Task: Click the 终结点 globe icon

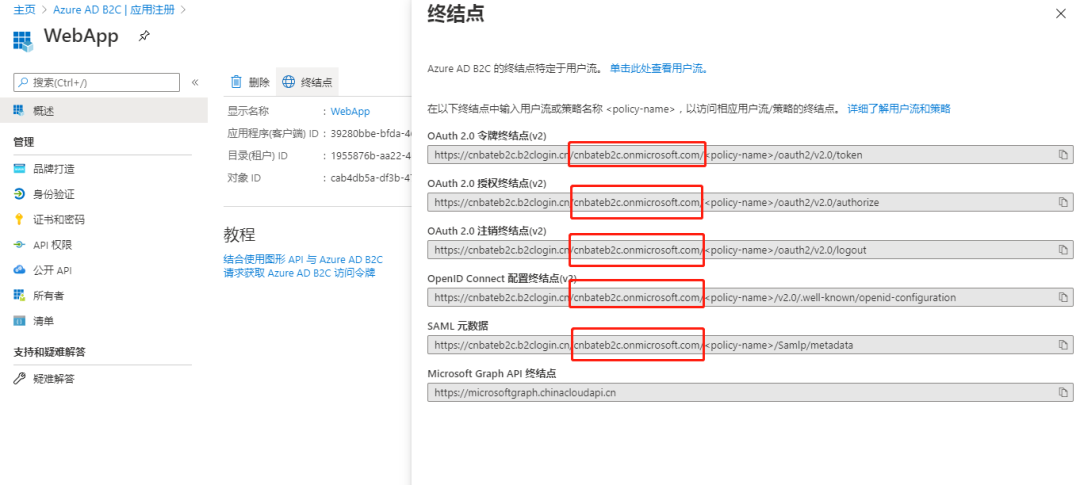Action: click(x=289, y=82)
